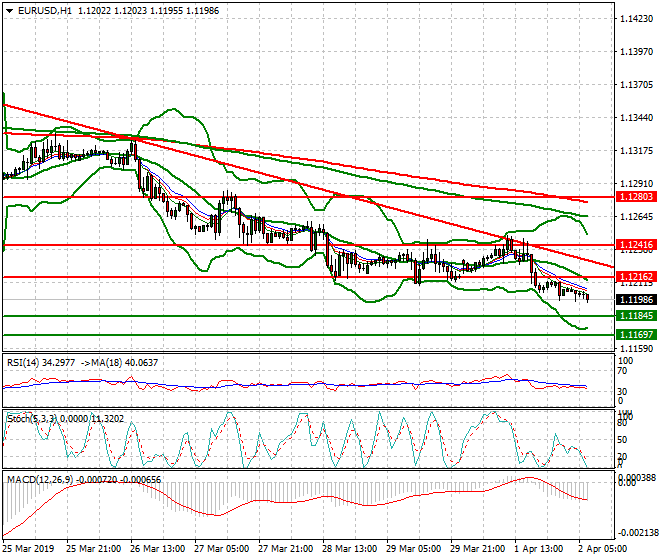Click the red 1.12162 price level label

[636, 277]
